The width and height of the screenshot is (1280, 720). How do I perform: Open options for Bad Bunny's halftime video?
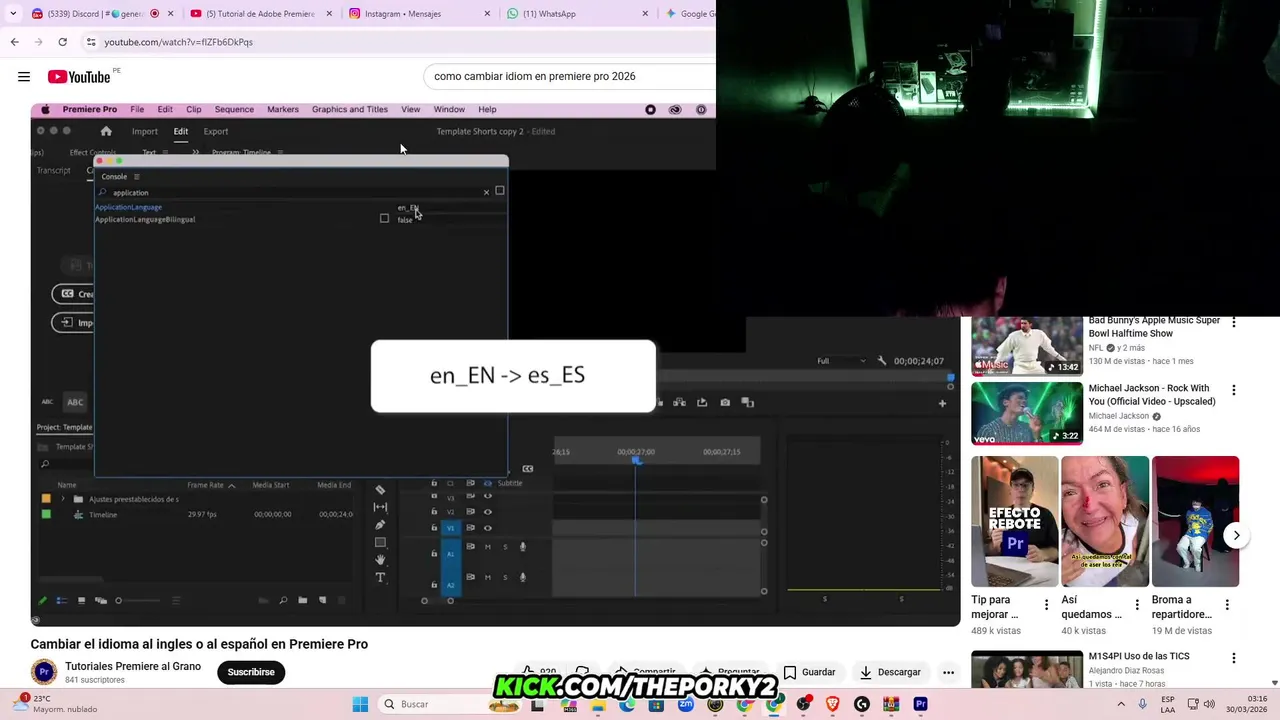click(x=1233, y=323)
